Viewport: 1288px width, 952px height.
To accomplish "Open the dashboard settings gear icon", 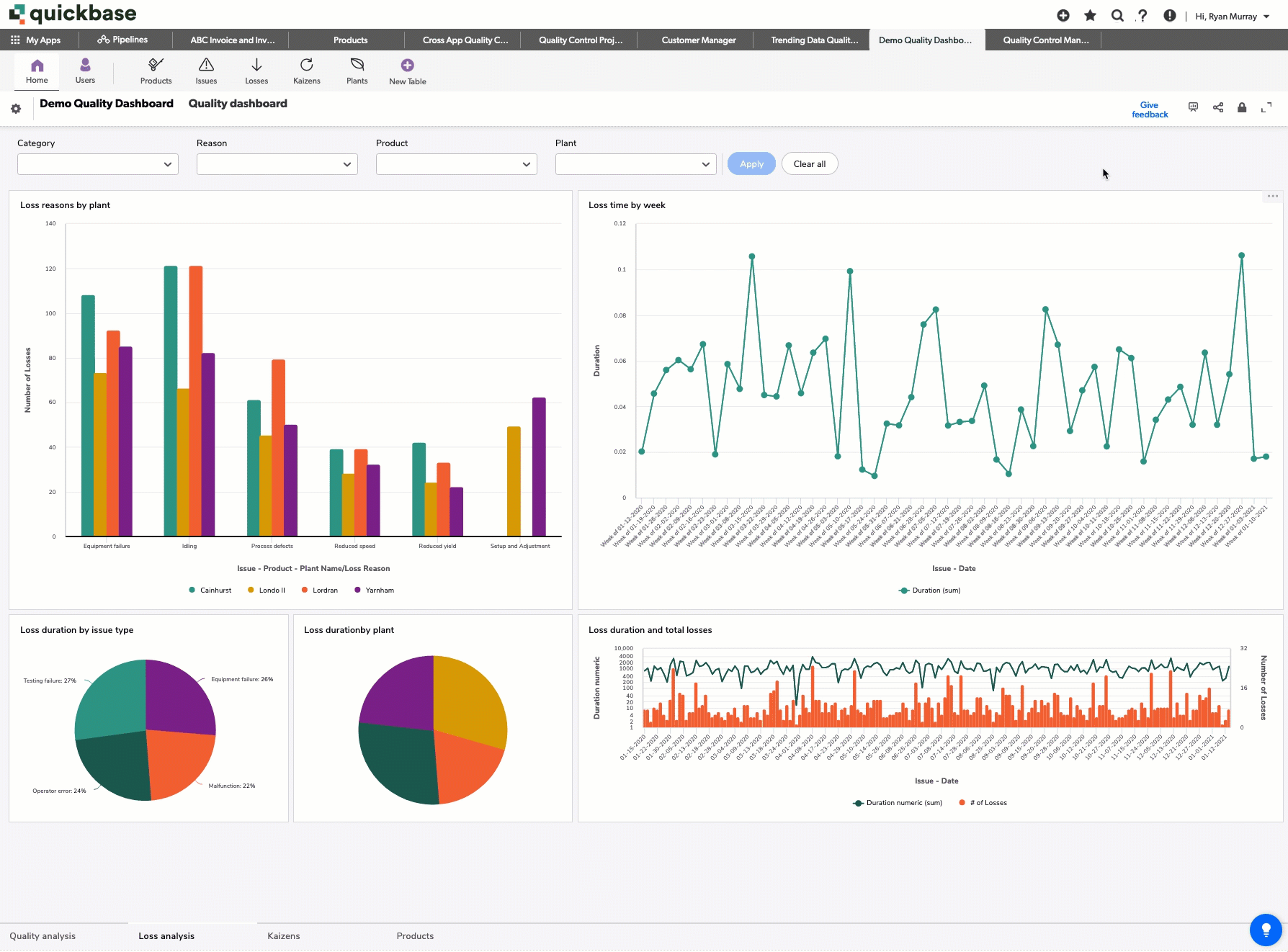I will pos(16,109).
